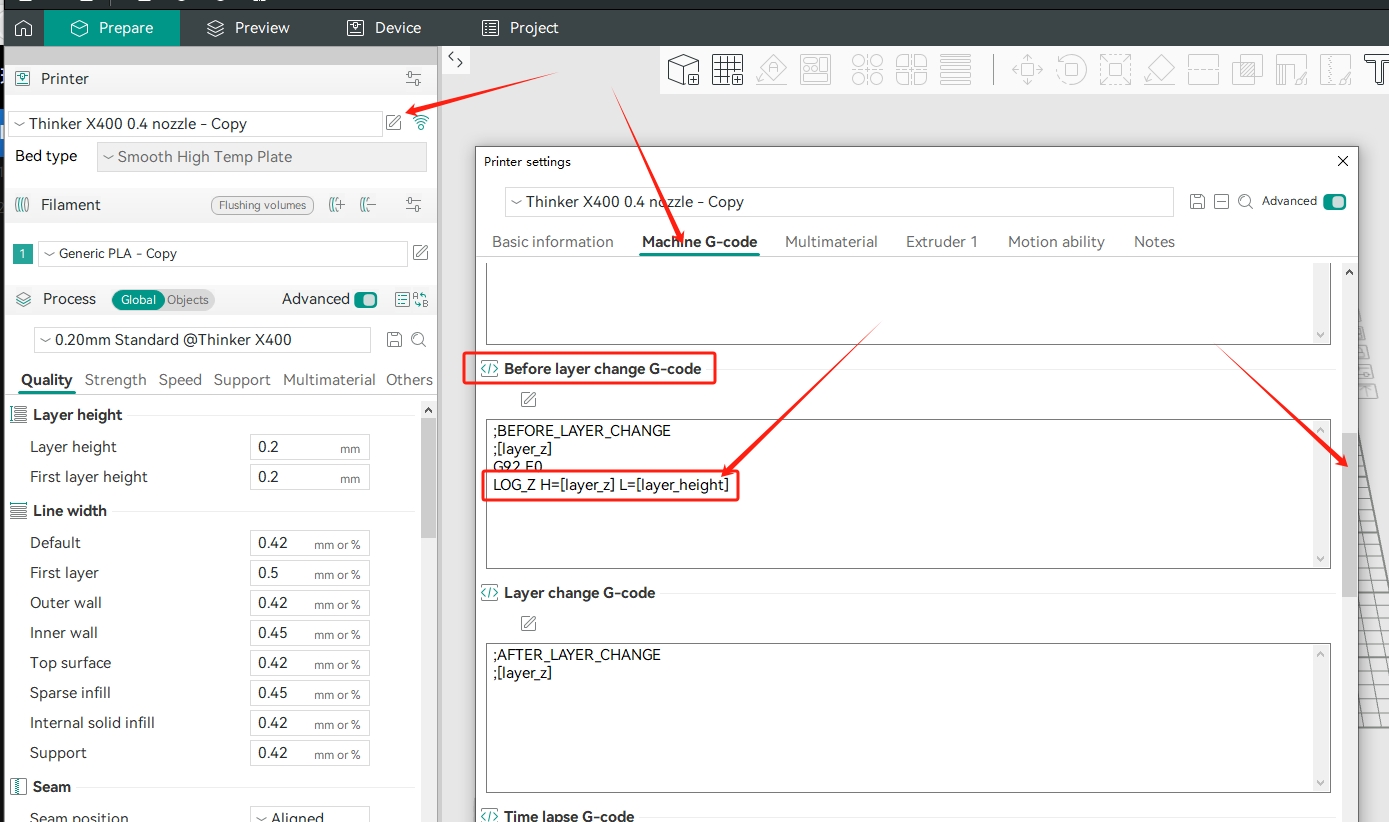Click the add filament icon

pyautogui.click(x=337, y=205)
